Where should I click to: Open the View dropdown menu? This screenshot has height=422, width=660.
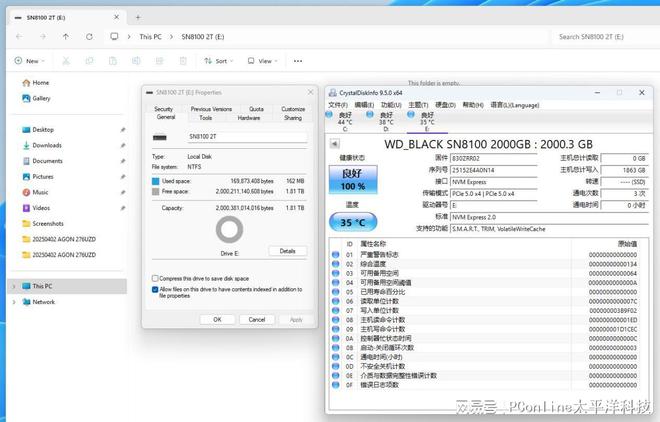263,61
